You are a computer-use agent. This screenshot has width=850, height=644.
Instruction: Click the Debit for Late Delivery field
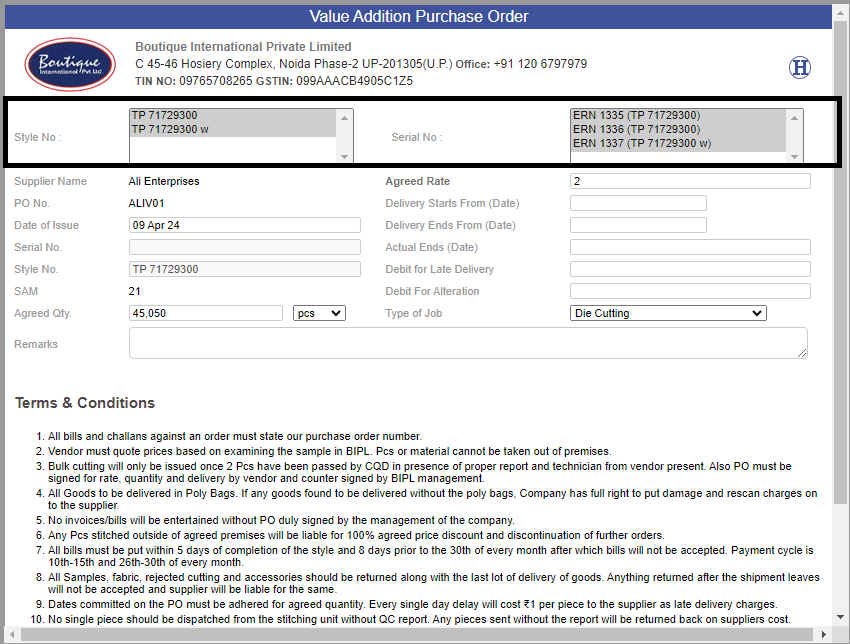tap(690, 269)
